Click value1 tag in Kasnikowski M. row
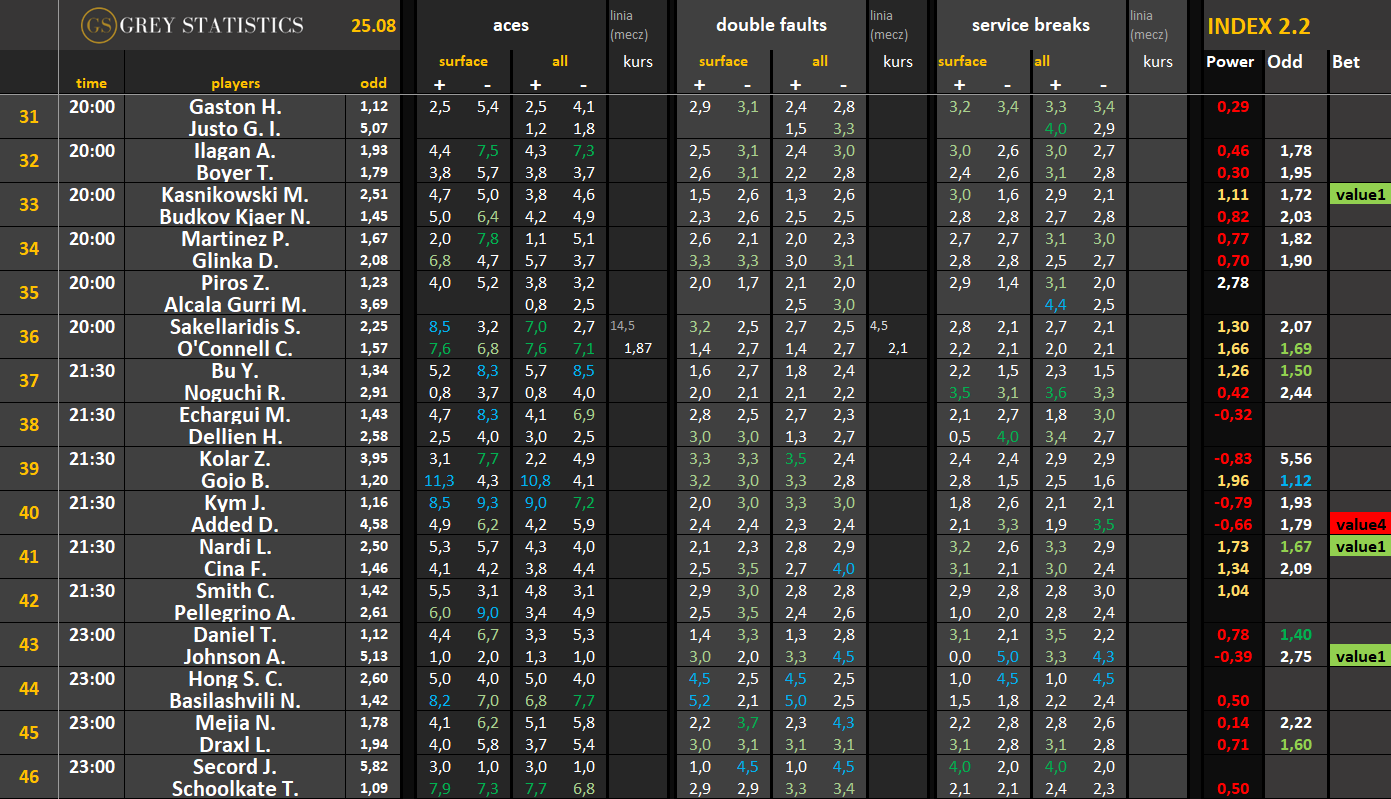 (x=1359, y=195)
